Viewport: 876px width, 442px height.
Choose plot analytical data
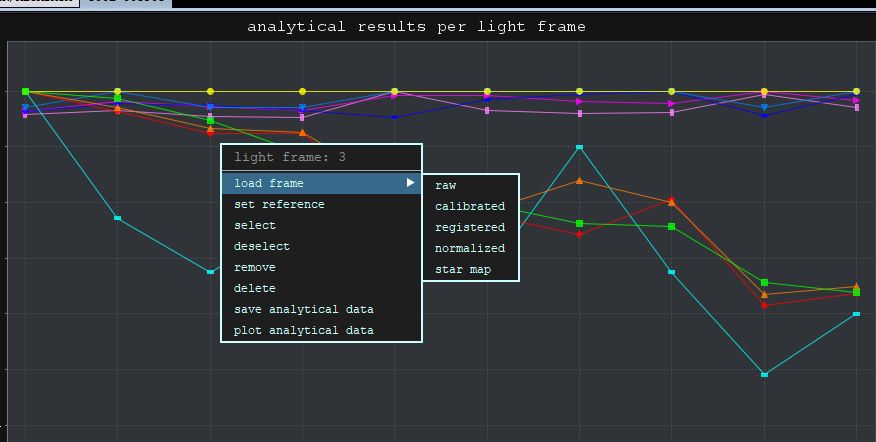(321, 330)
